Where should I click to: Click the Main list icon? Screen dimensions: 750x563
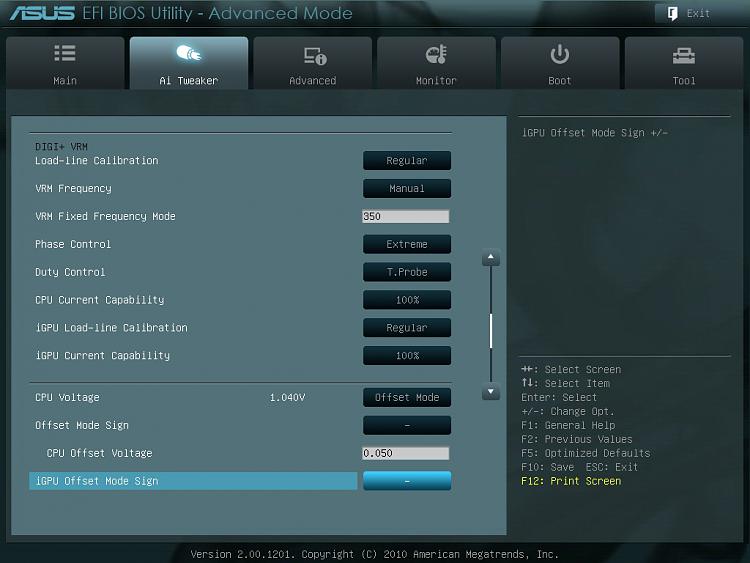point(65,53)
